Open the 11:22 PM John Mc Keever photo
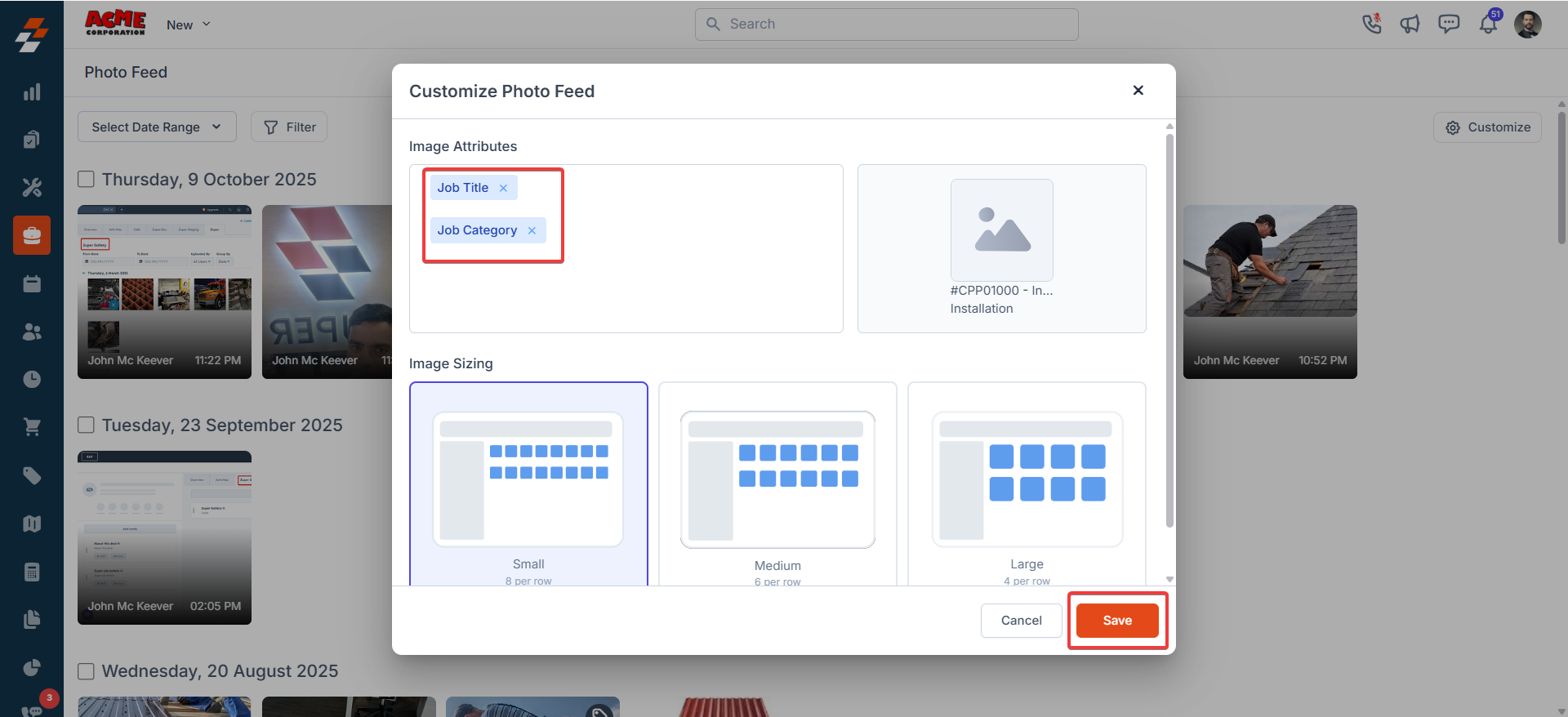This screenshot has height=717, width=1568. (x=164, y=292)
